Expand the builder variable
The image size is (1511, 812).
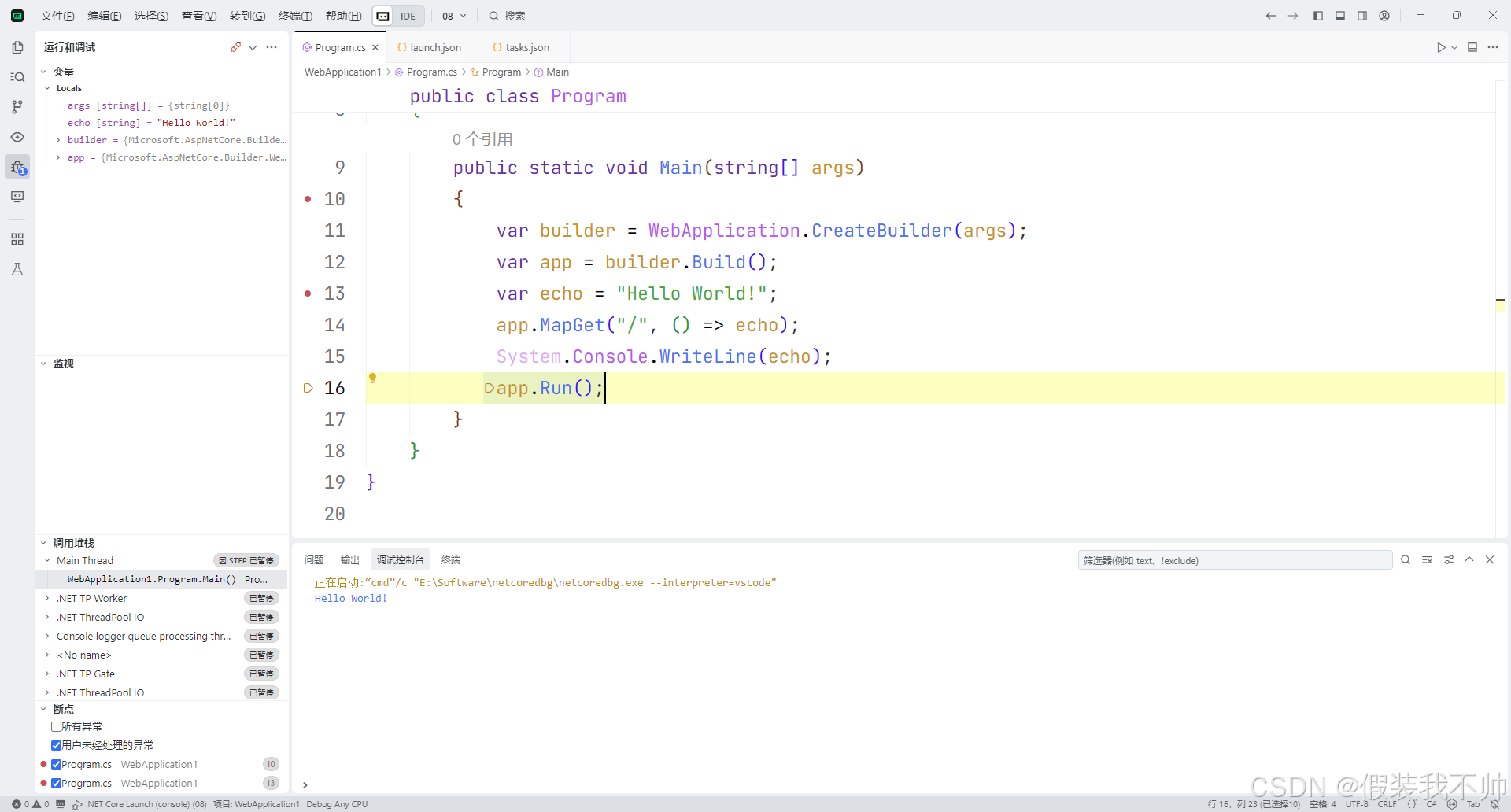[58, 140]
